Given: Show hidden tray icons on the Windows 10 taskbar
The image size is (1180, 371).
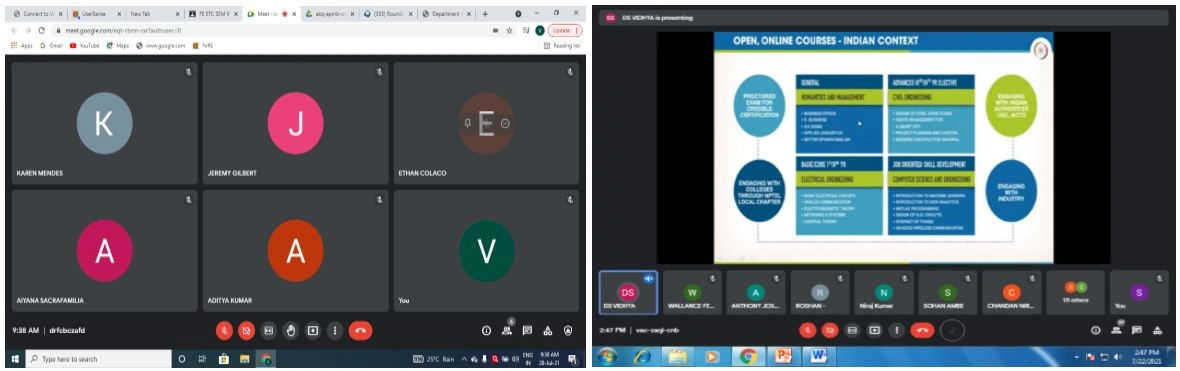Looking at the screenshot, I should point(464,359).
